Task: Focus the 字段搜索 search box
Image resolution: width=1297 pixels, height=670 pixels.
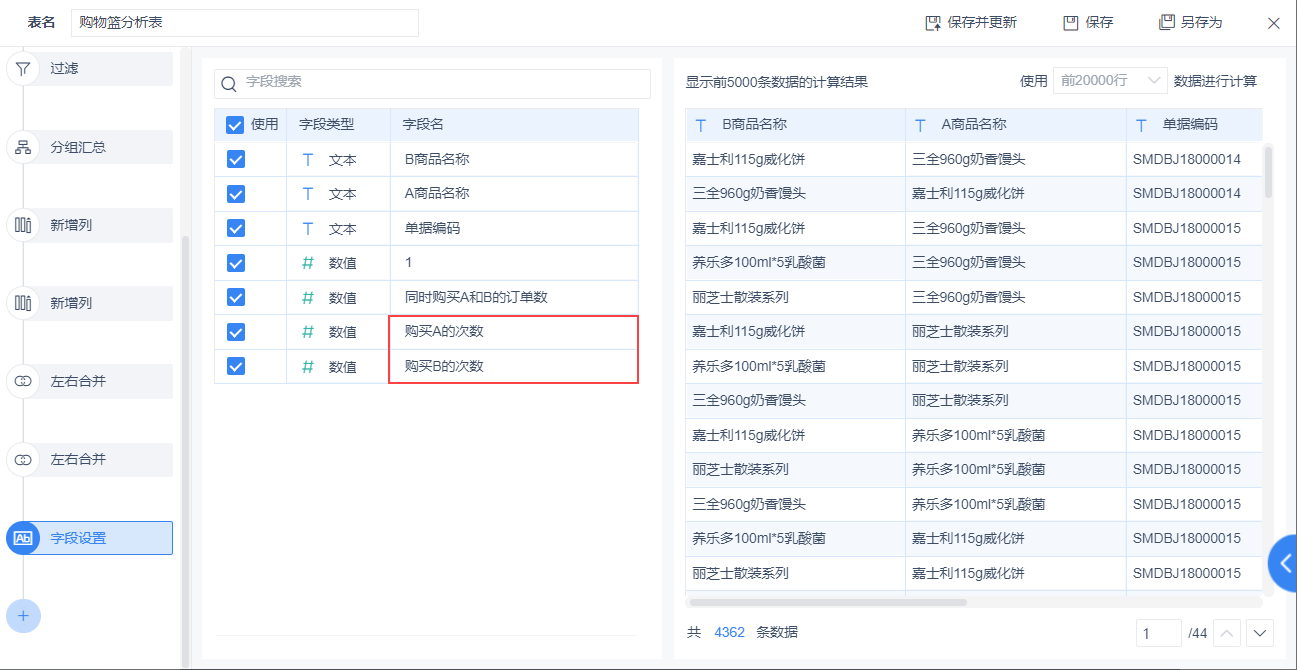Action: [432, 83]
